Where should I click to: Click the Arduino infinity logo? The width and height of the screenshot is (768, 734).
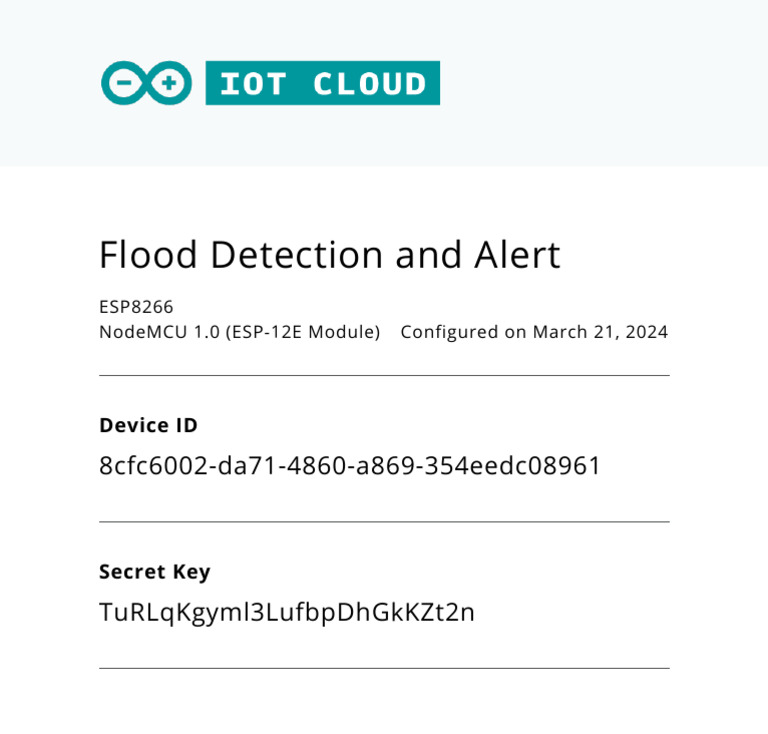146,84
